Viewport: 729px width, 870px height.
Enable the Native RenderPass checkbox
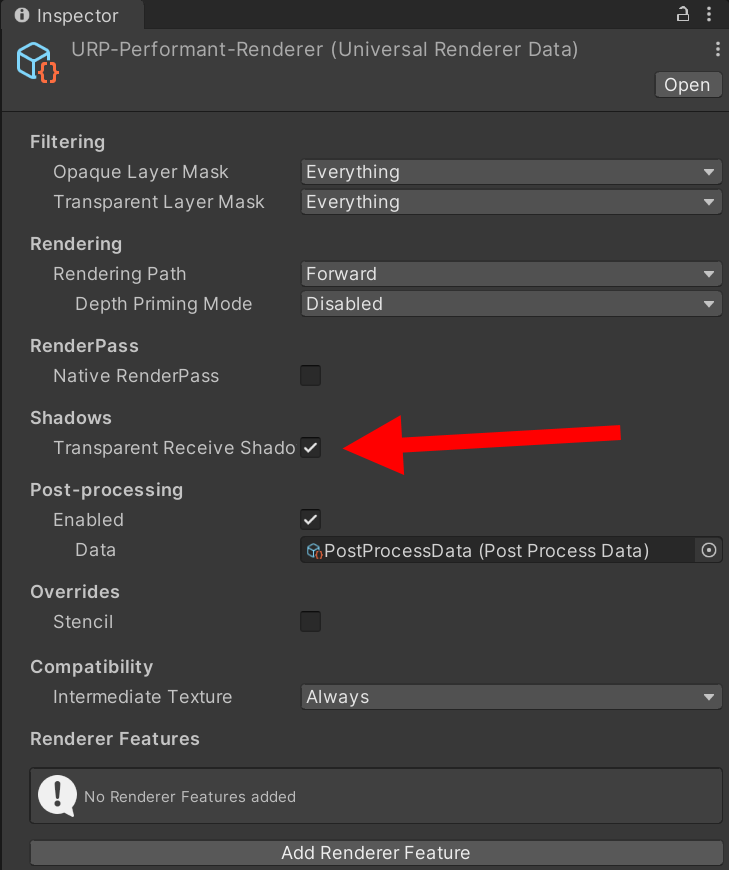(x=311, y=376)
